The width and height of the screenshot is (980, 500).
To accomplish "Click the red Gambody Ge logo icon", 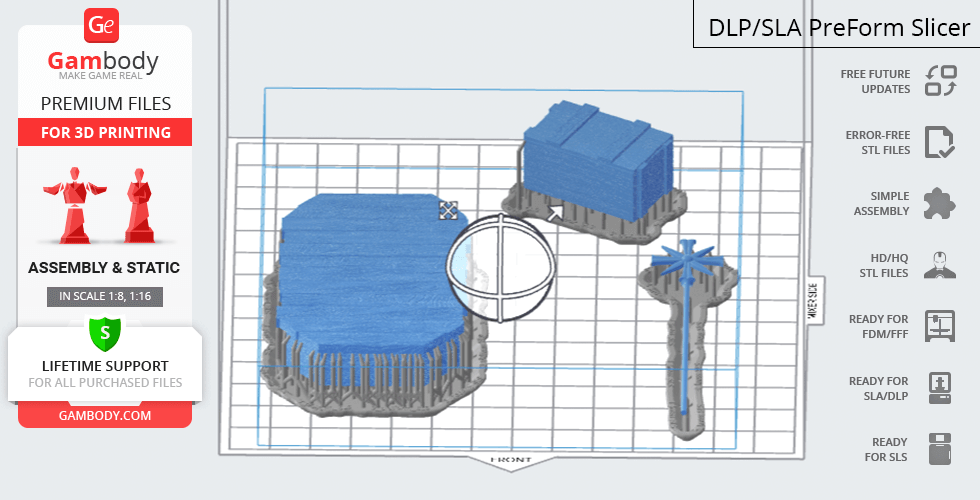I will [104, 24].
